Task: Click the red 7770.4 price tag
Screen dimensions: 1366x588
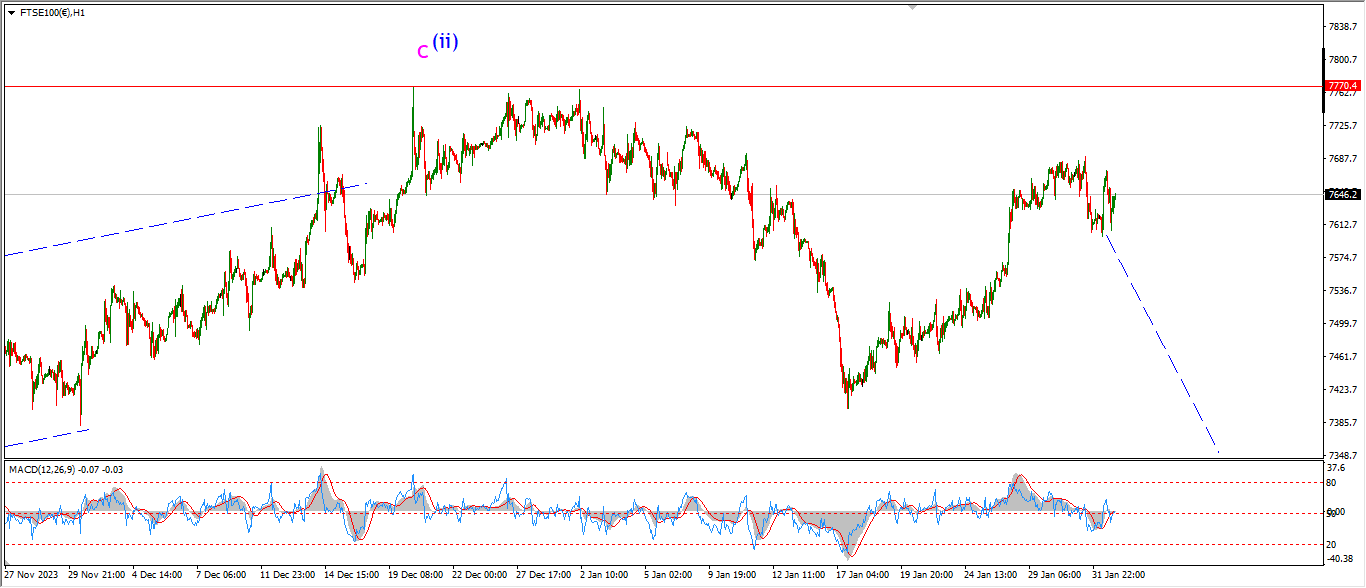Action: (x=1341, y=86)
